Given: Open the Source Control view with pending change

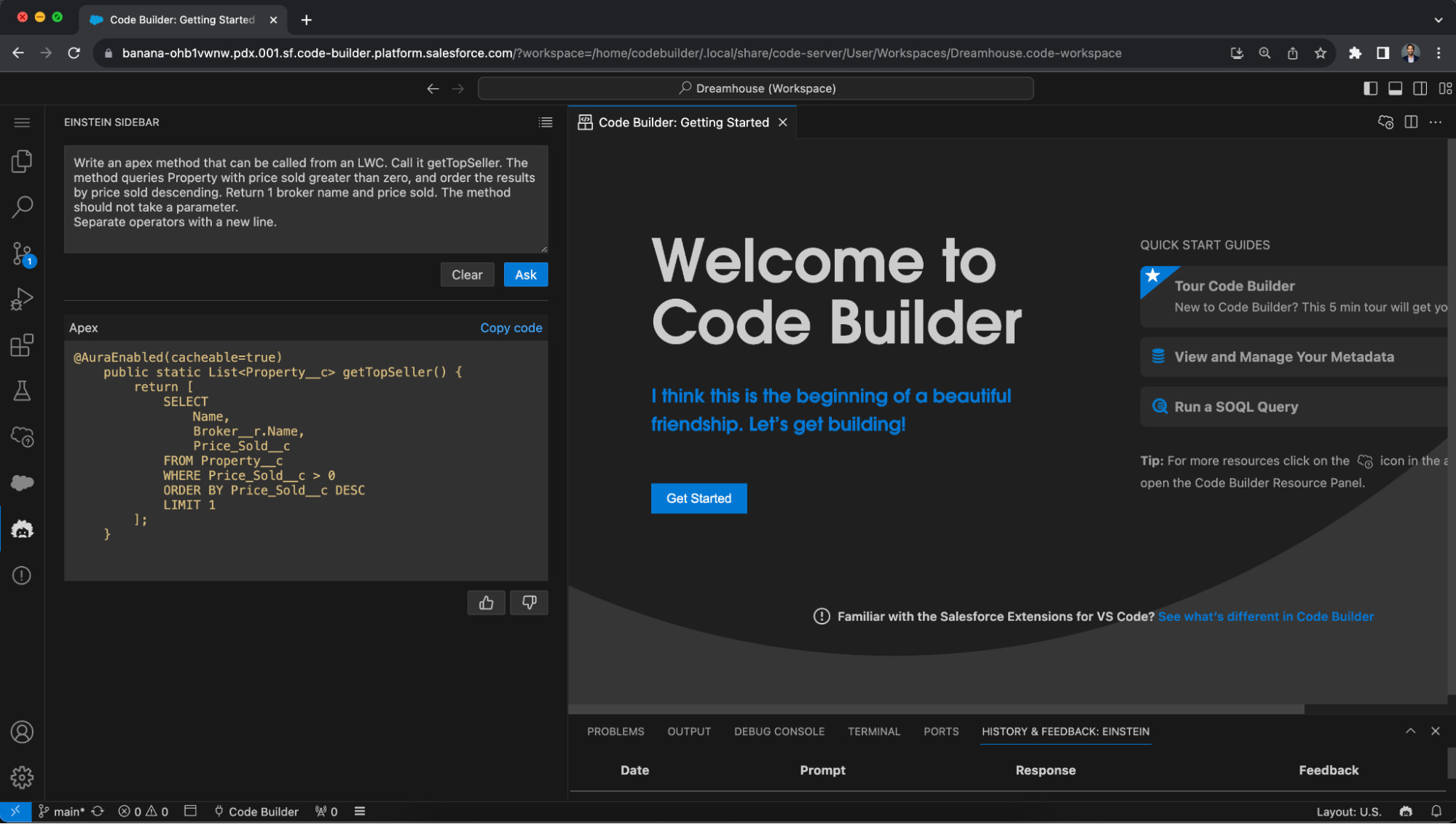Looking at the screenshot, I should tap(22, 253).
